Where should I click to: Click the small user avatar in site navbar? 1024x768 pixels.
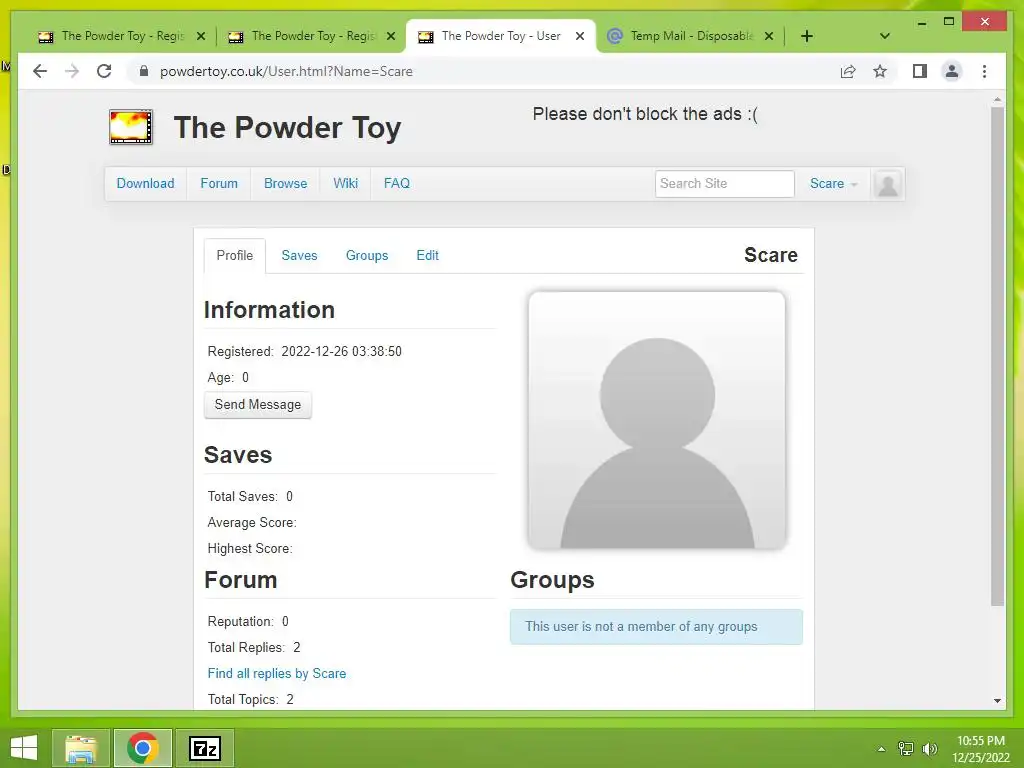[x=888, y=184]
